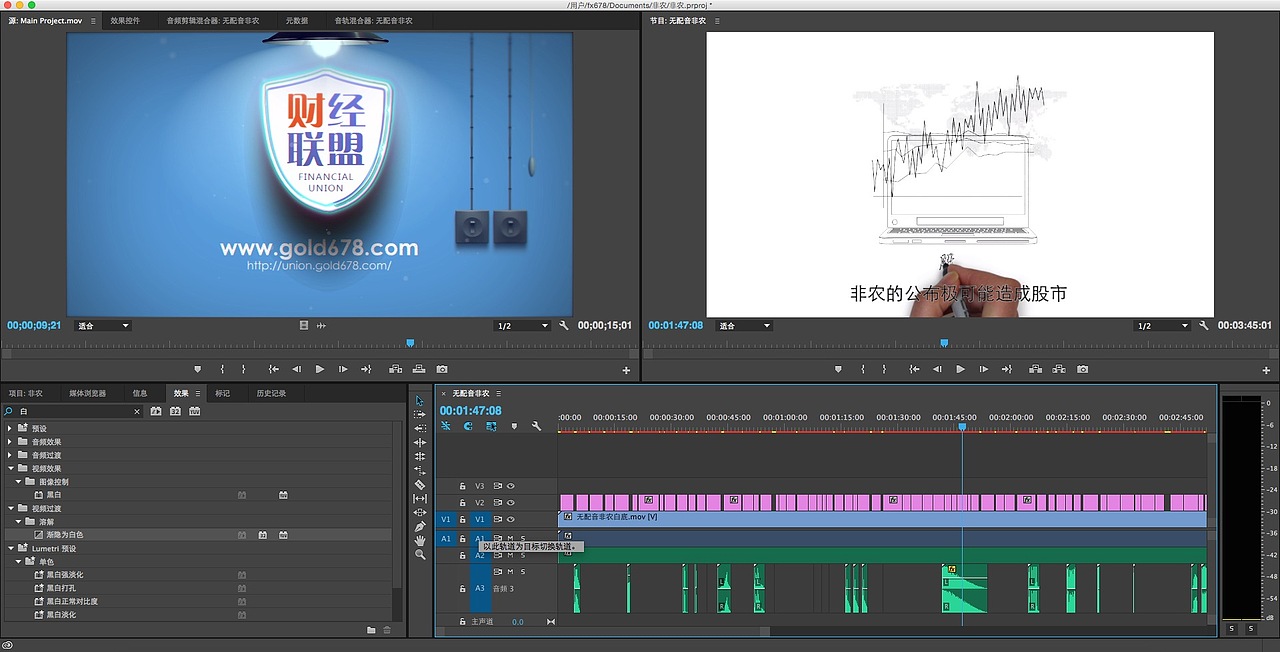This screenshot has width=1280, height=652.
Task: Collapse the 图像控制 folder
Action: click(x=18, y=481)
